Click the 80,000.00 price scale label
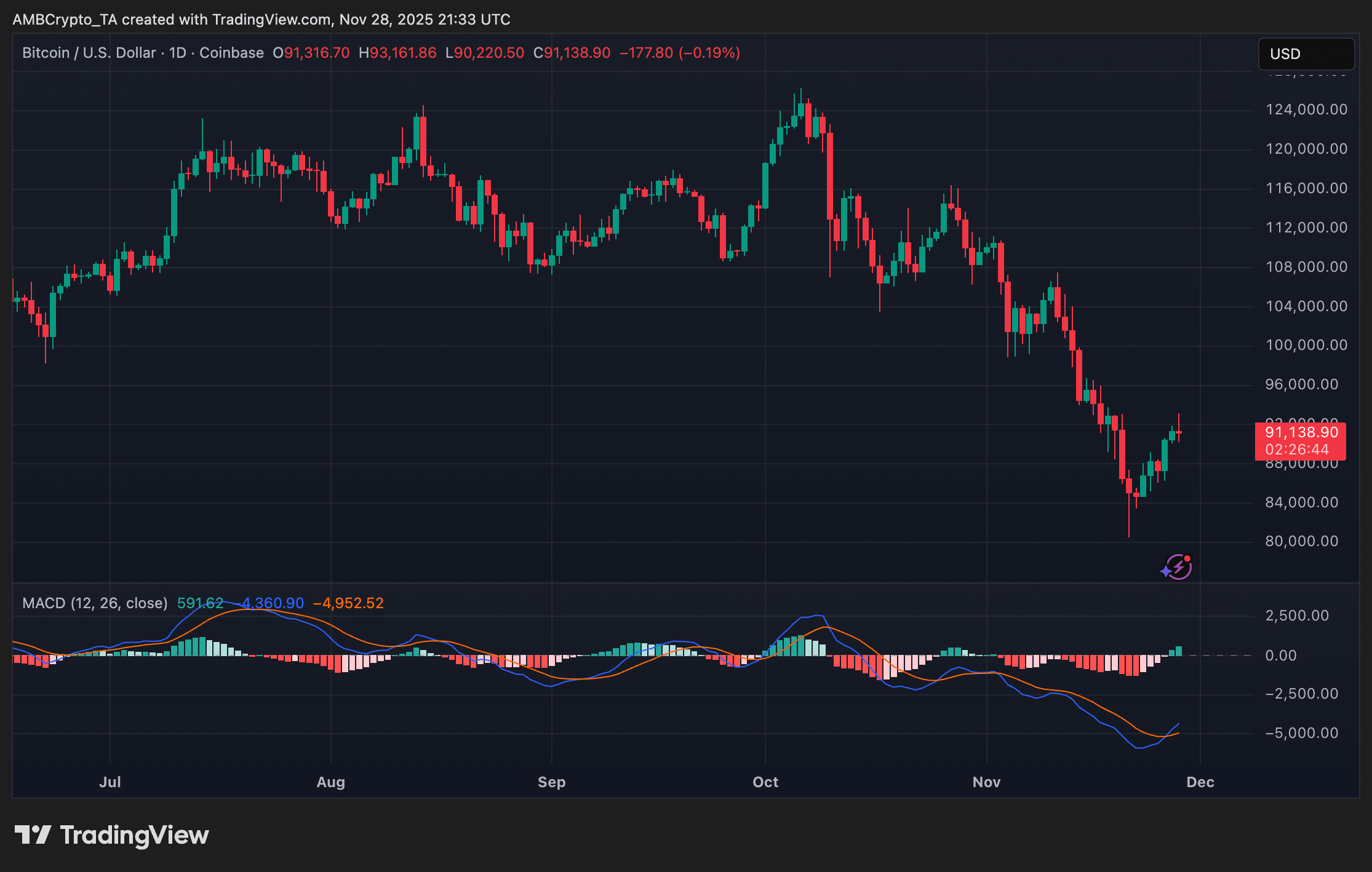 click(1301, 541)
